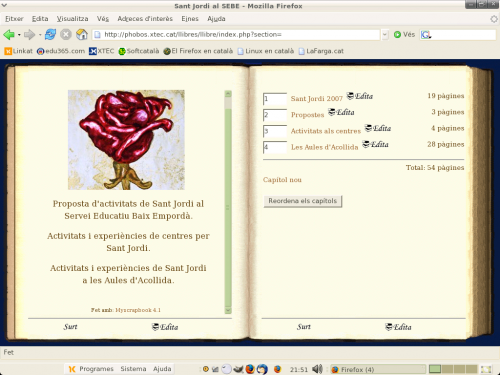This screenshot has height=375, width=500.
Task: Click the green Vés go button
Action: [x=404, y=34]
